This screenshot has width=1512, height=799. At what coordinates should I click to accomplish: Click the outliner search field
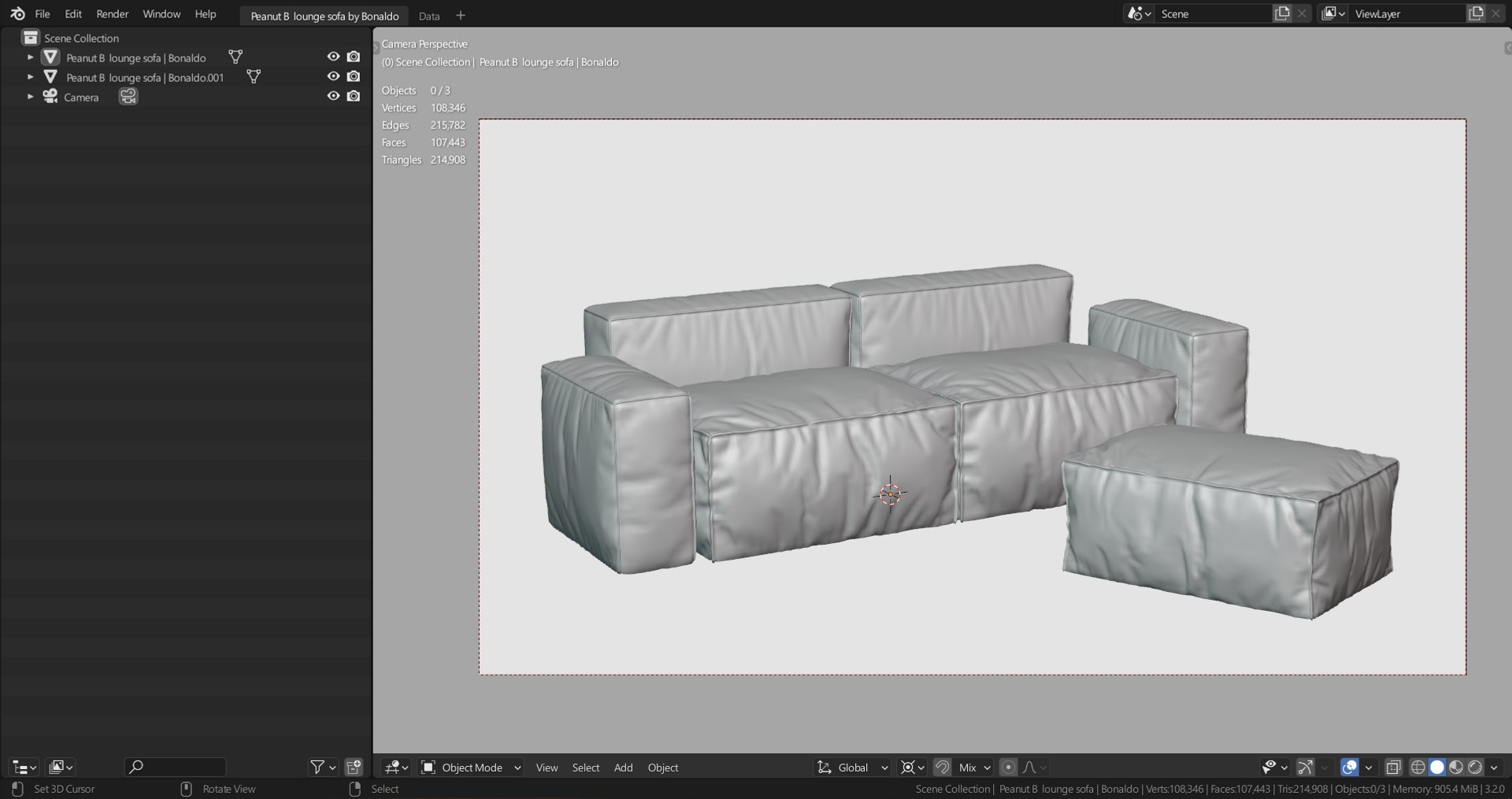pyautogui.click(x=176, y=767)
